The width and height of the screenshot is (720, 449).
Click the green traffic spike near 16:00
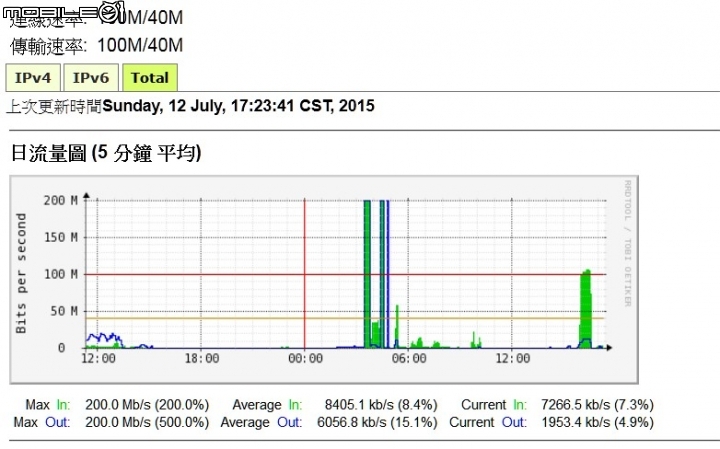pos(585,308)
